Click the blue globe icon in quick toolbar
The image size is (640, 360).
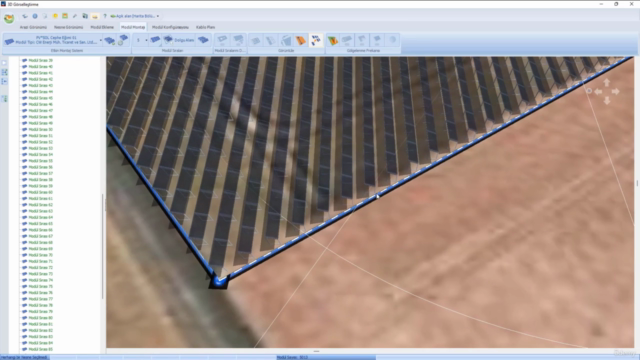point(35,16)
